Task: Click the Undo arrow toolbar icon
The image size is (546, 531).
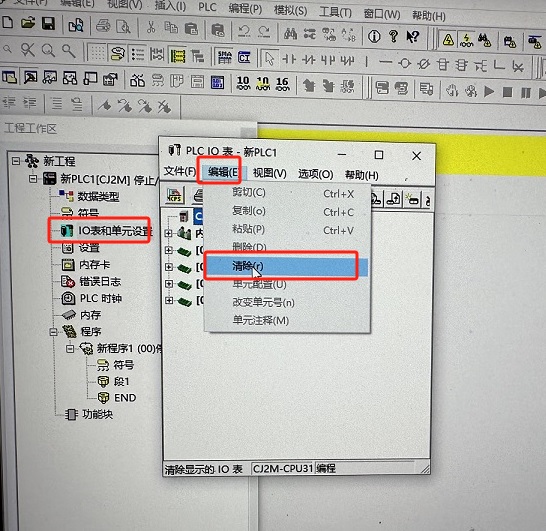Action: 244,31
